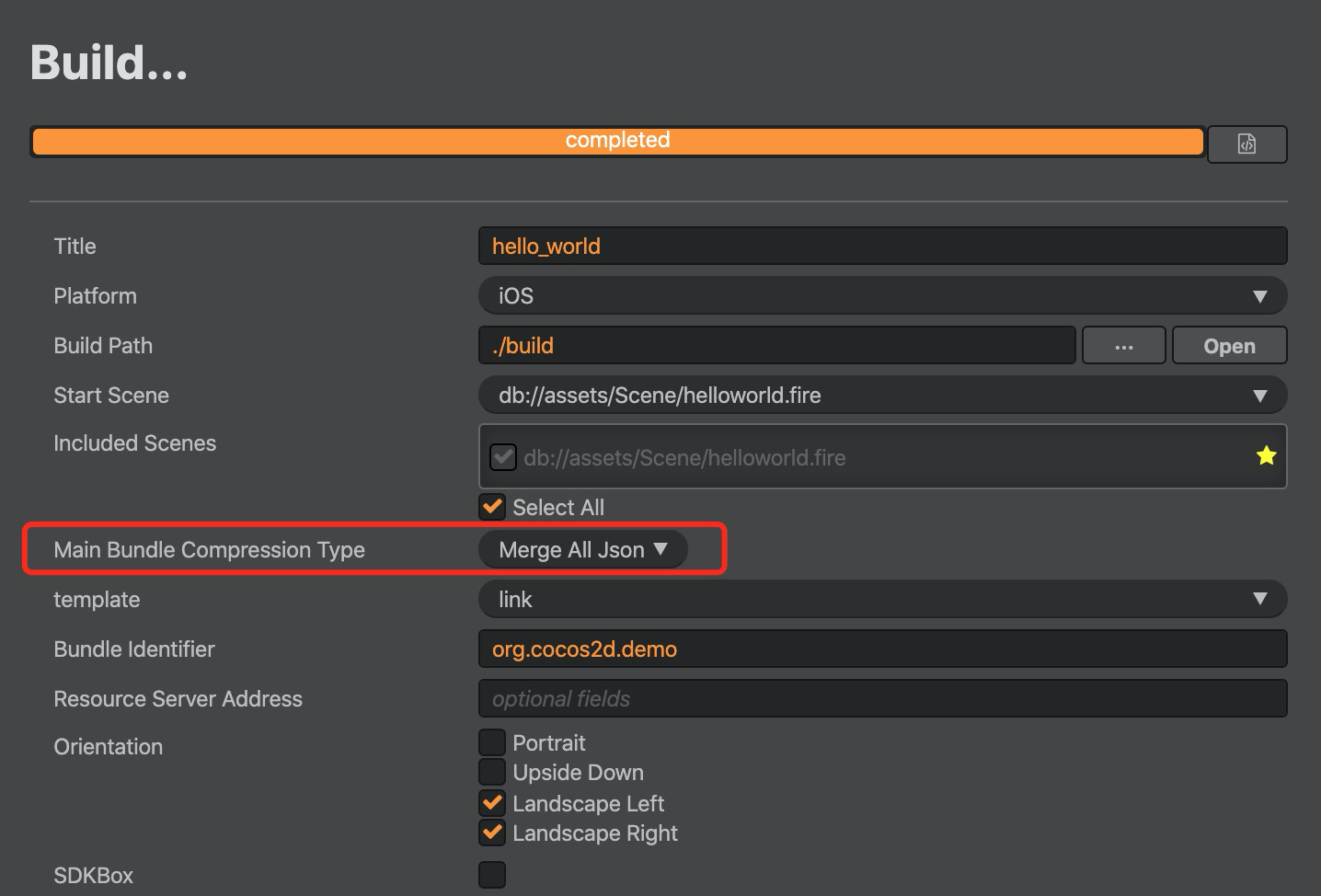Viewport: 1321px width, 896px height.
Task: Open the Platform dropdown showing iOS
Action: pos(882,296)
